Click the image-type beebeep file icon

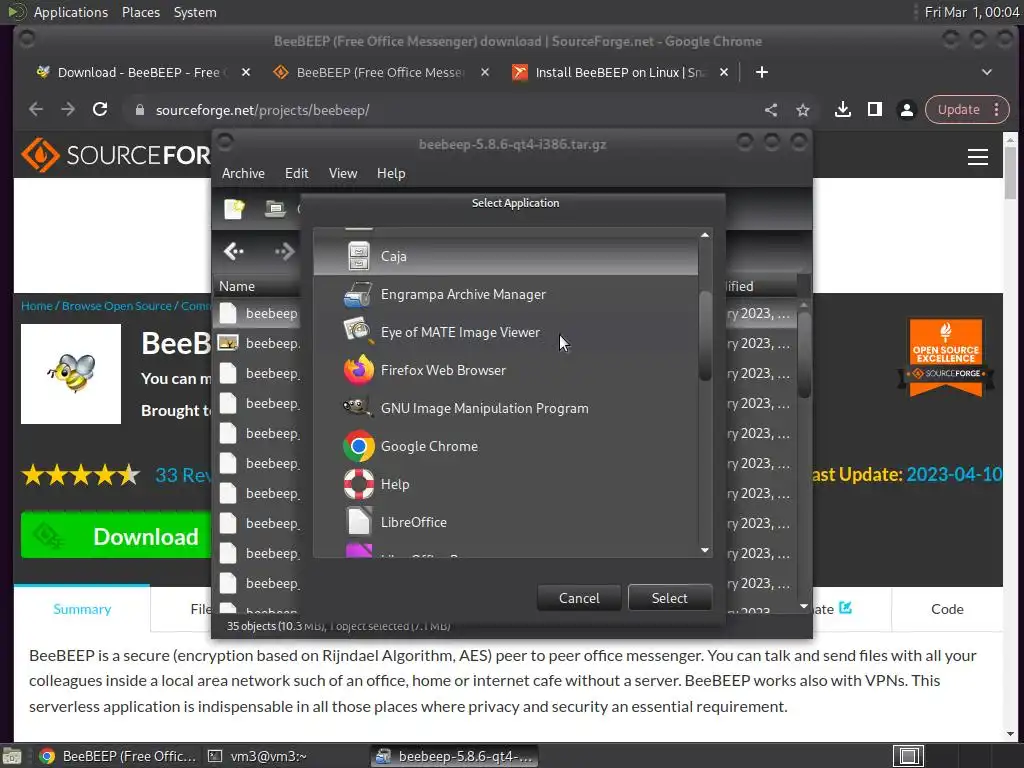[x=227, y=343]
